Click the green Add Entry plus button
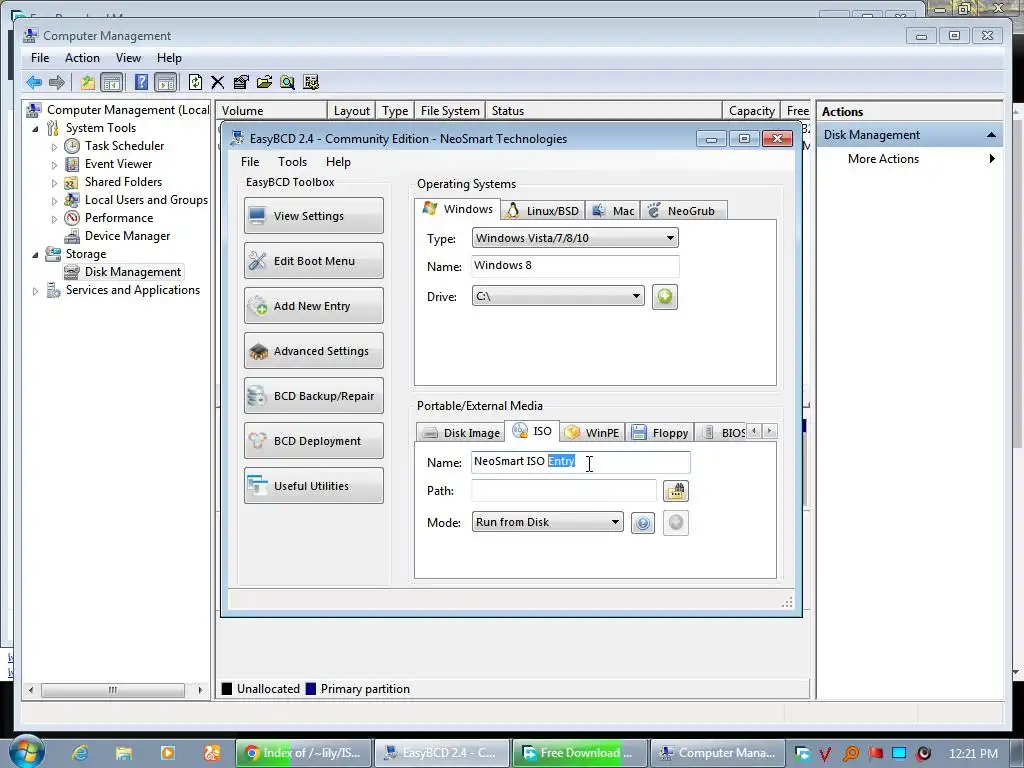Image resolution: width=1024 pixels, height=768 pixels. pos(665,297)
